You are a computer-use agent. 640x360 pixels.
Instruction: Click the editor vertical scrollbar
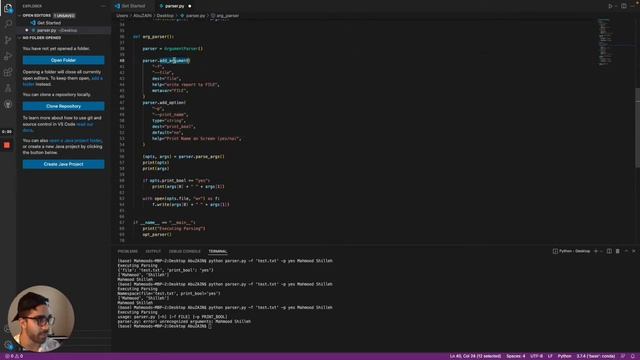[637, 127]
